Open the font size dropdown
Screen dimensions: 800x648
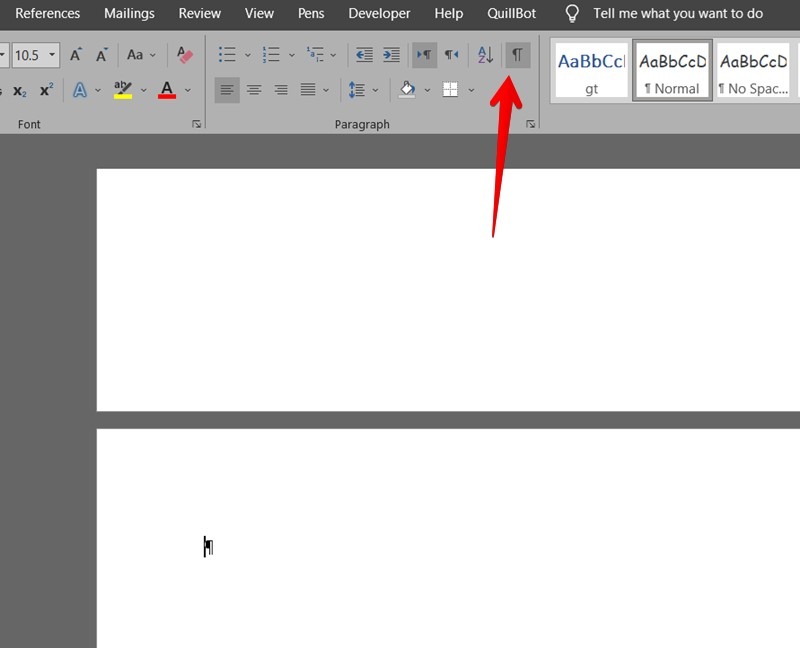tap(51, 55)
